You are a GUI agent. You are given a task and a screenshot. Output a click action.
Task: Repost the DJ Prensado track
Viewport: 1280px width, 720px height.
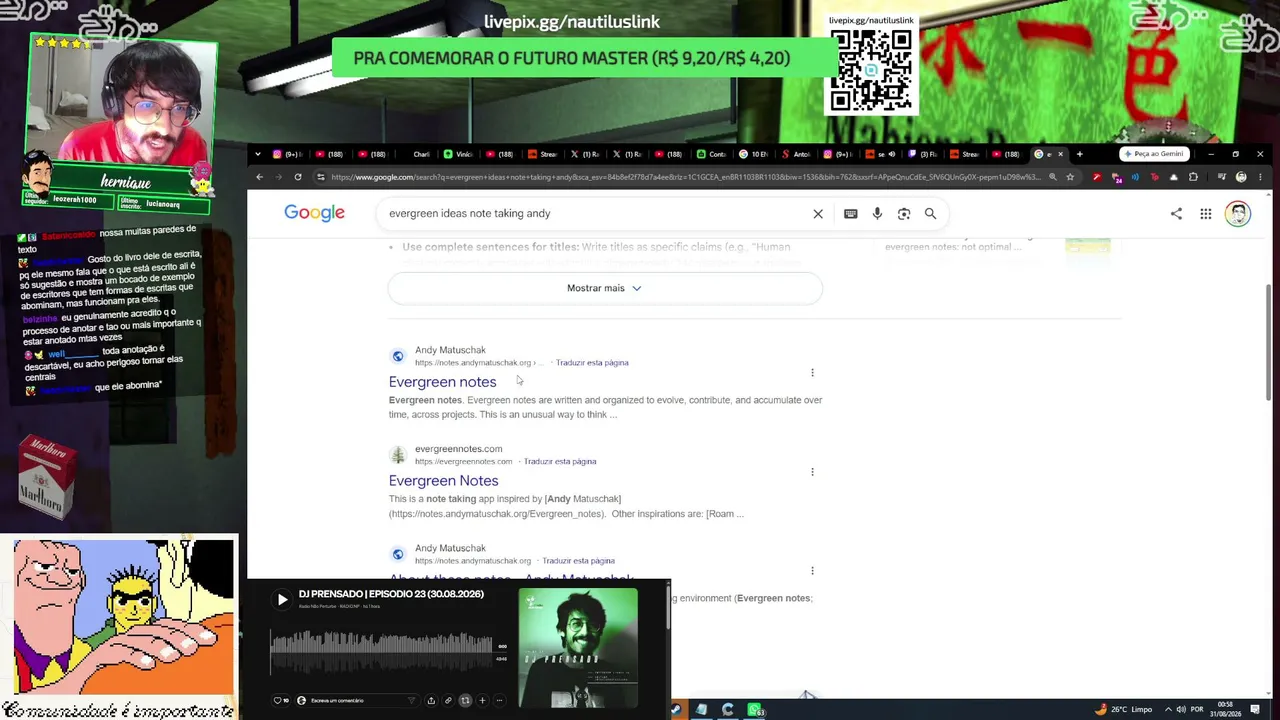click(x=465, y=700)
